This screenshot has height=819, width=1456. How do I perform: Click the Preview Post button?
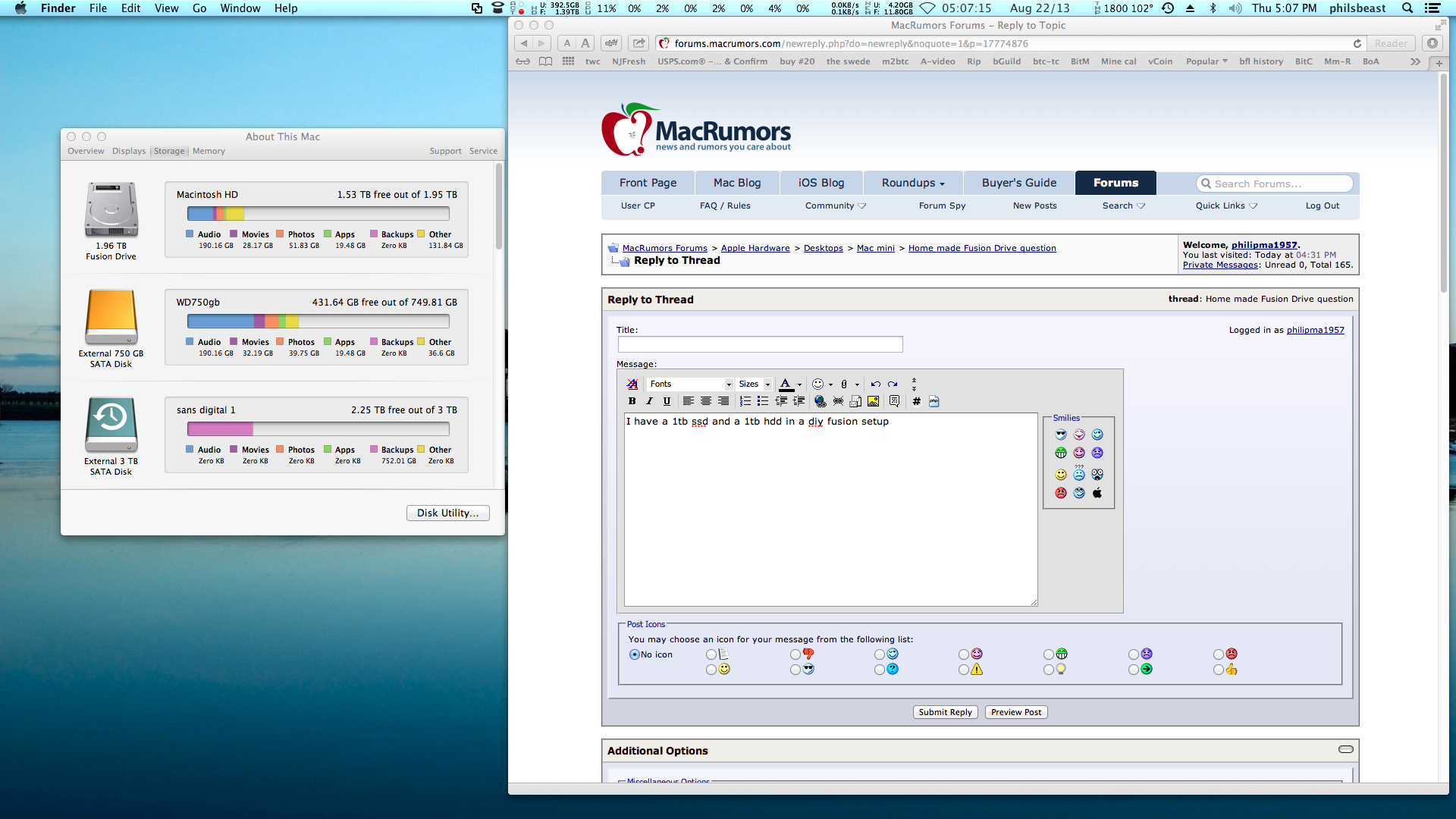click(x=1016, y=712)
